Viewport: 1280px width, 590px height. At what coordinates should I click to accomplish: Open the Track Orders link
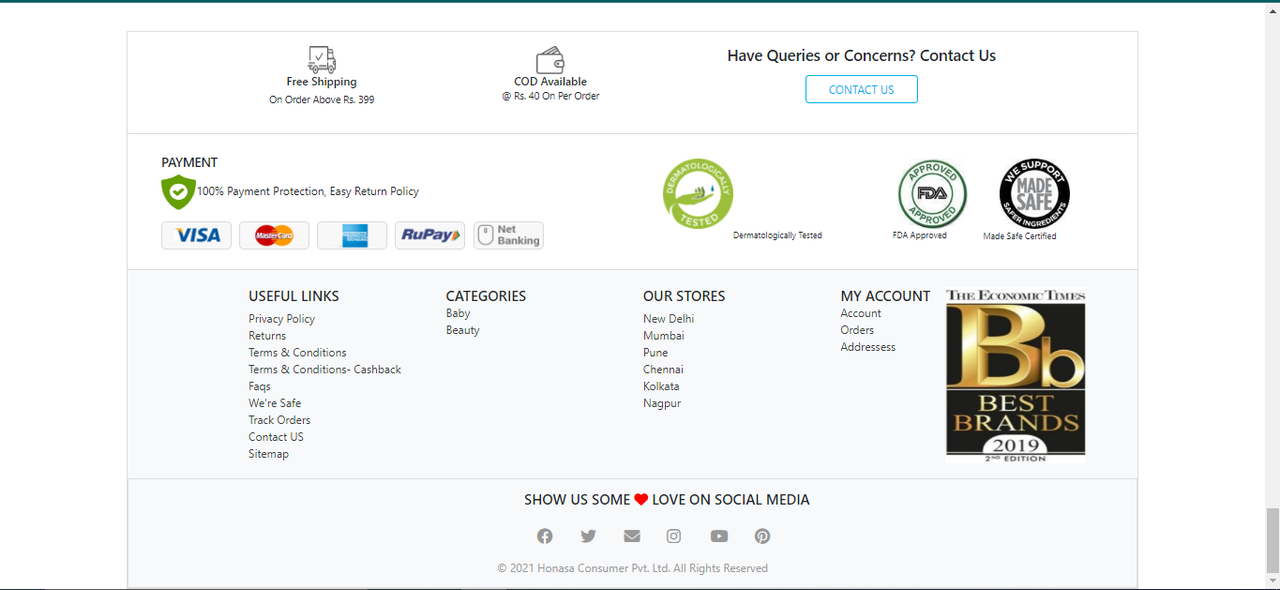[280, 420]
